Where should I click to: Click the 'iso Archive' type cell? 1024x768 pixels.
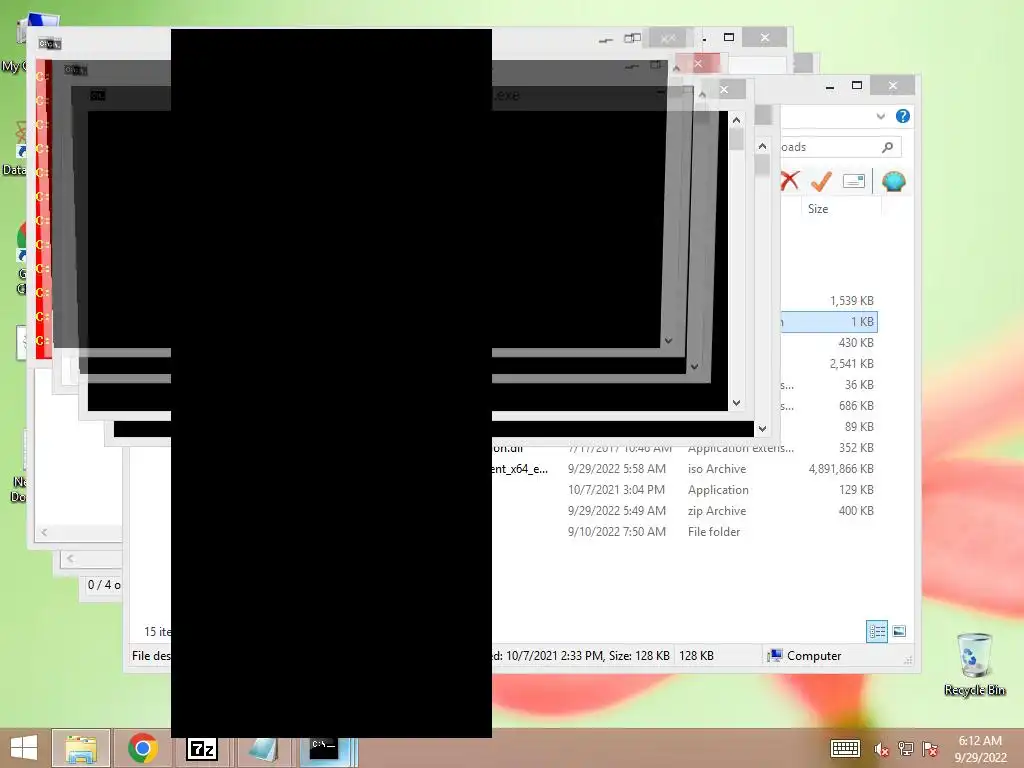coord(716,468)
